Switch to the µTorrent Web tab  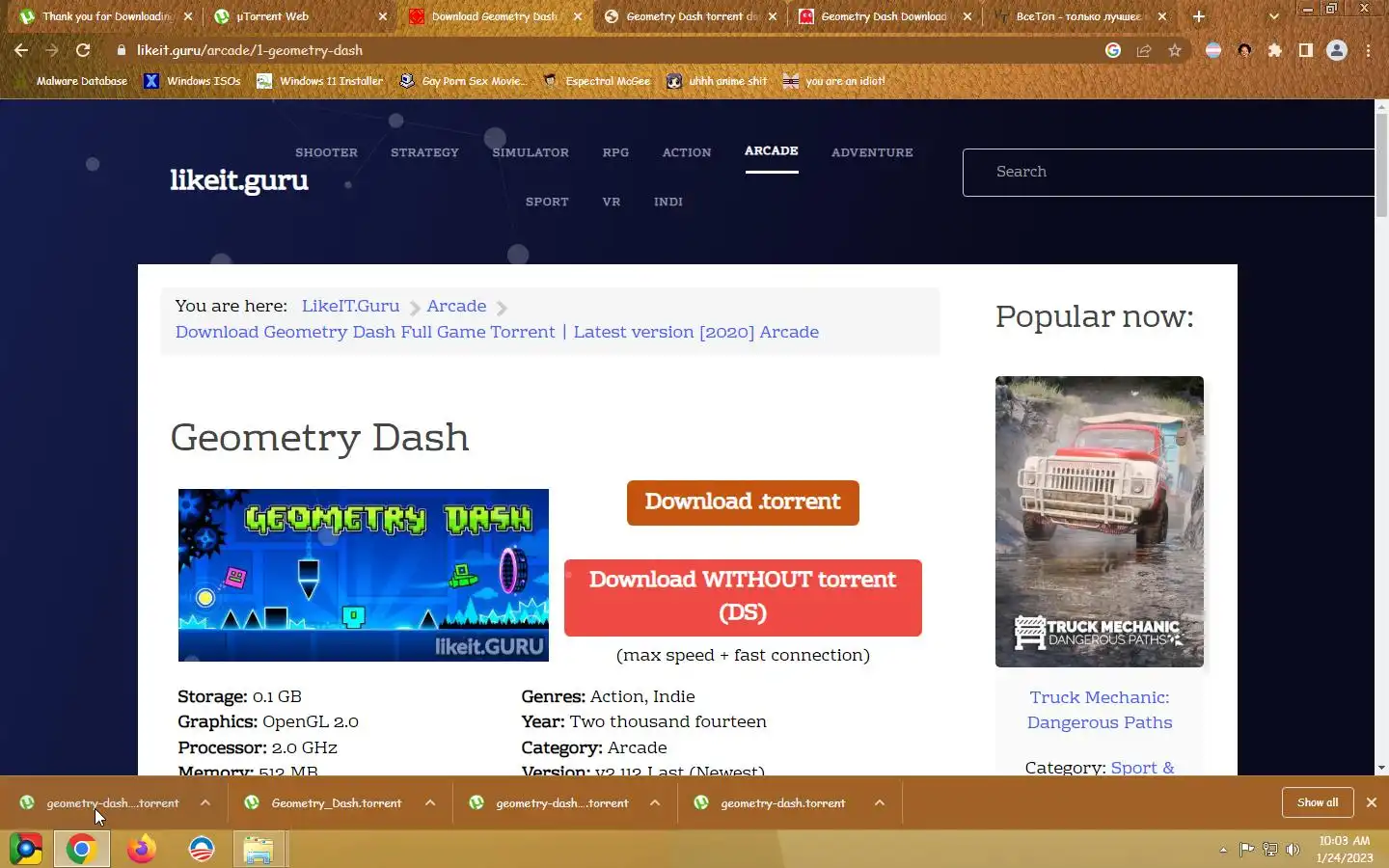pos(302,16)
